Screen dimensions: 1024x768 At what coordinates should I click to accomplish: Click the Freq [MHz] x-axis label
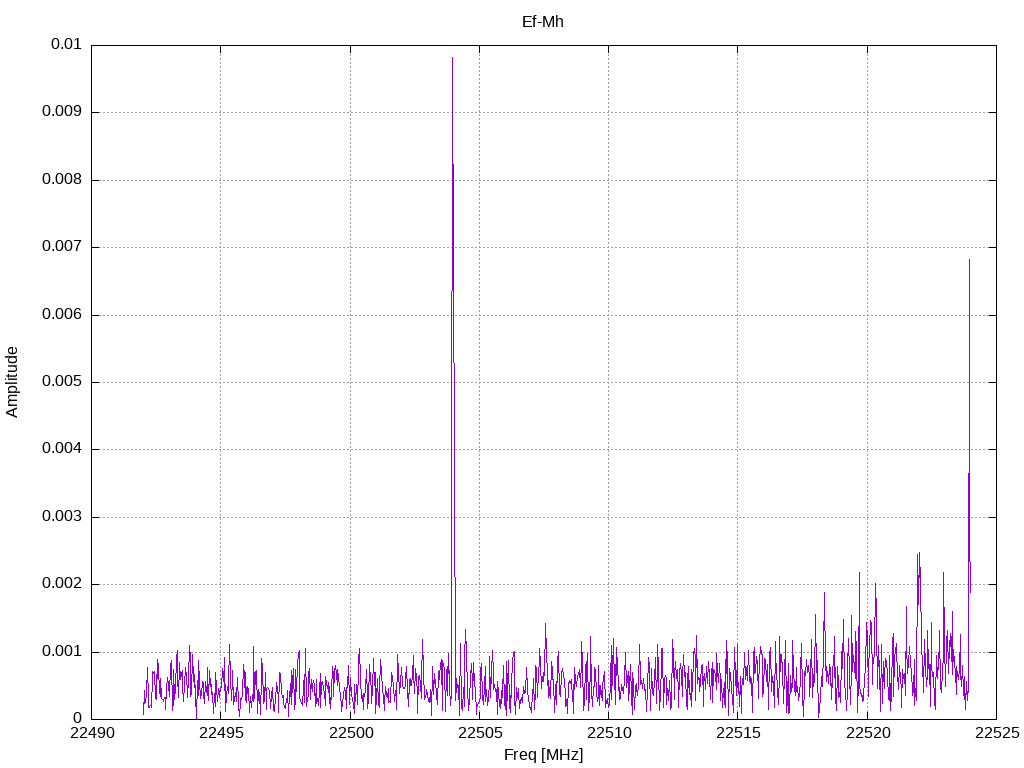point(543,755)
